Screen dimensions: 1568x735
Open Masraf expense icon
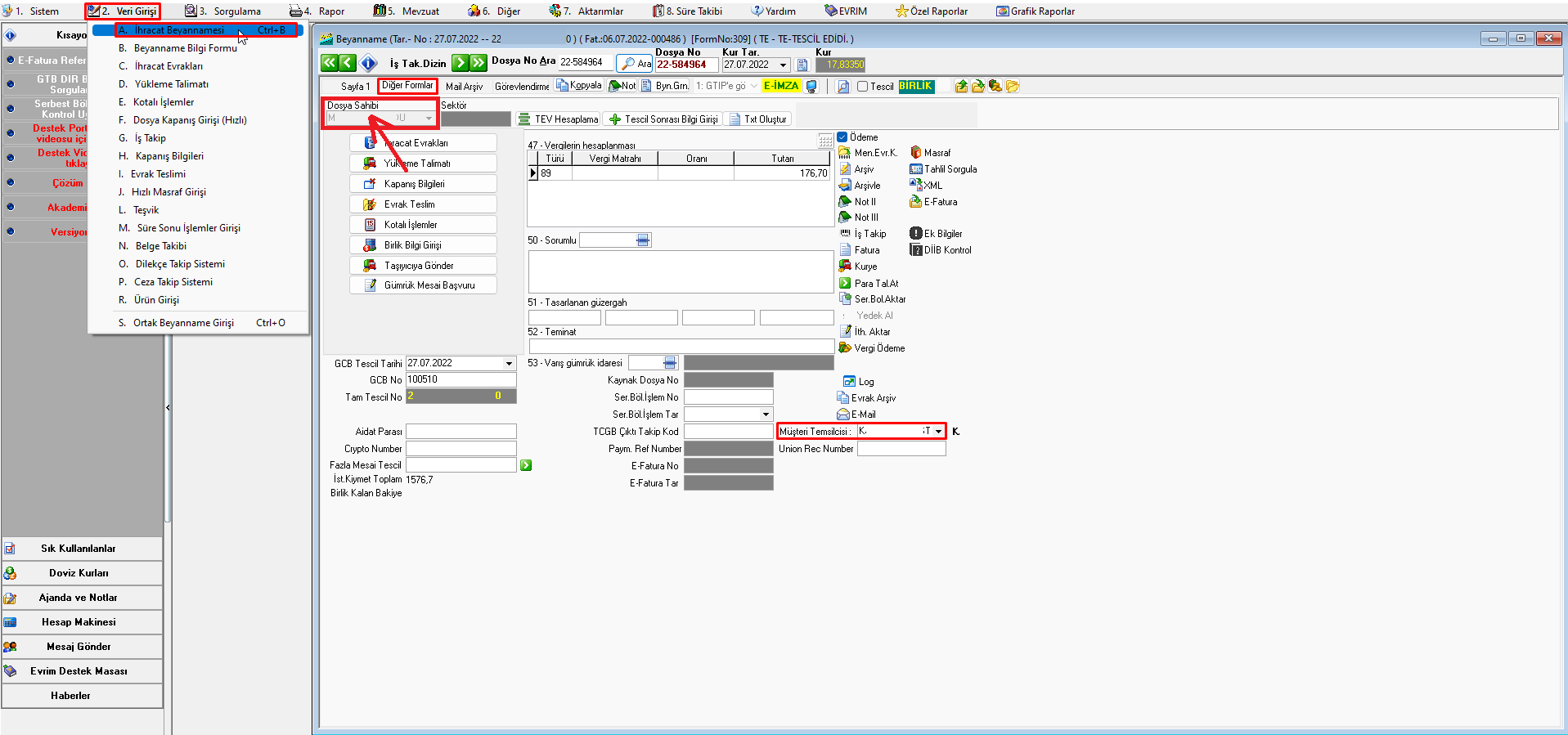point(916,153)
